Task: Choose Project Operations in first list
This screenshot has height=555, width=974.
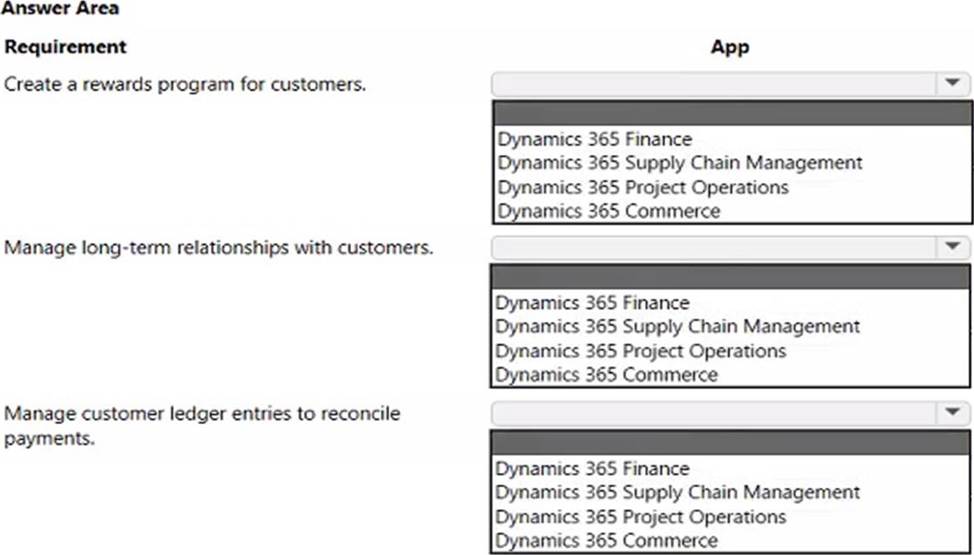Action: pyautogui.click(x=643, y=187)
